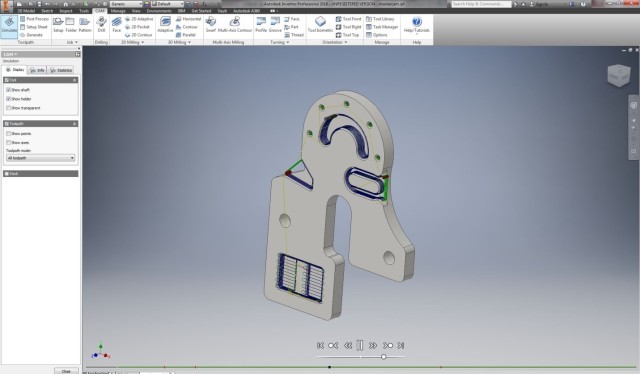
Task: Set Tool Front orientation
Action: coord(348,19)
